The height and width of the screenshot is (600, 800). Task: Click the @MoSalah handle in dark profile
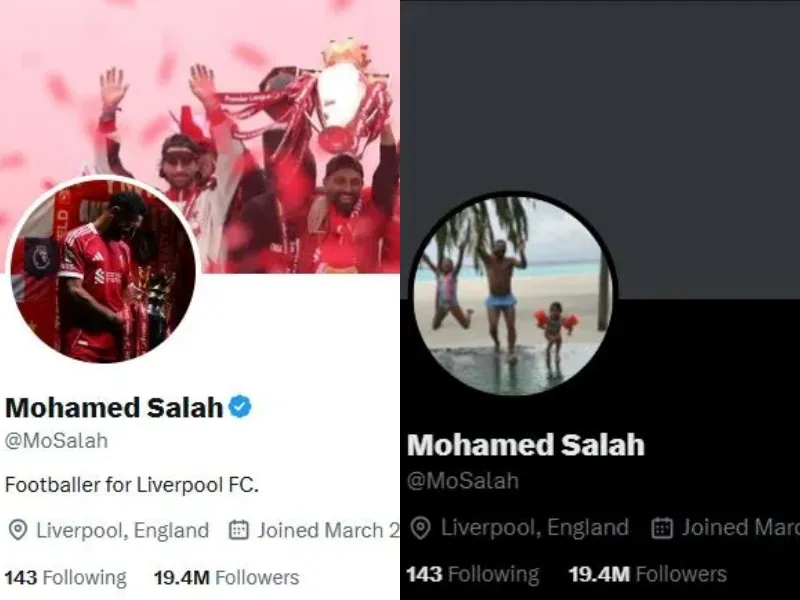coord(463,481)
